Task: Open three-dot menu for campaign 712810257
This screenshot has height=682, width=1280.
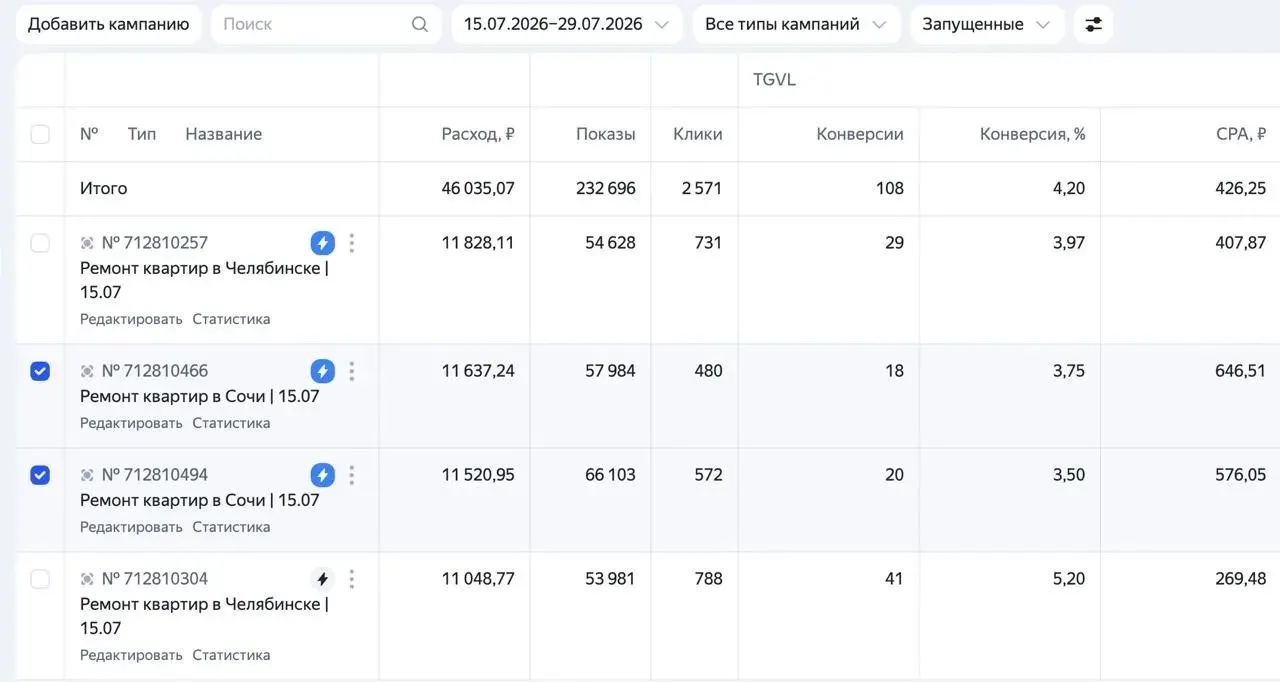Action: point(351,242)
